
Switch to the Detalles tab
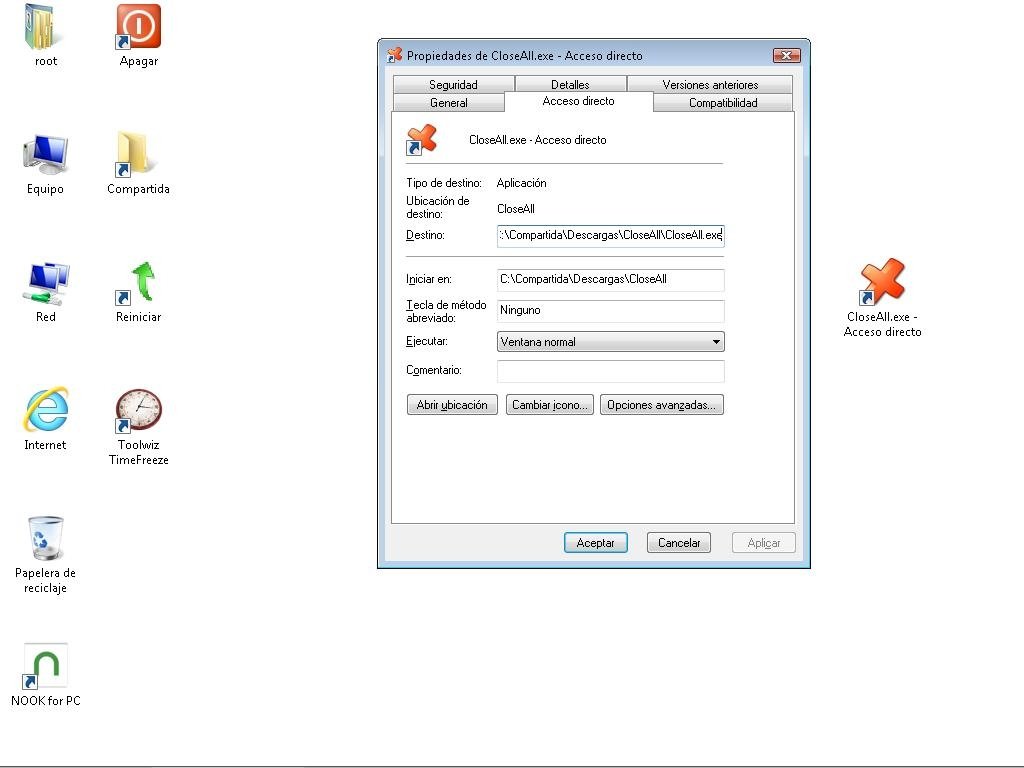(570, 84)
